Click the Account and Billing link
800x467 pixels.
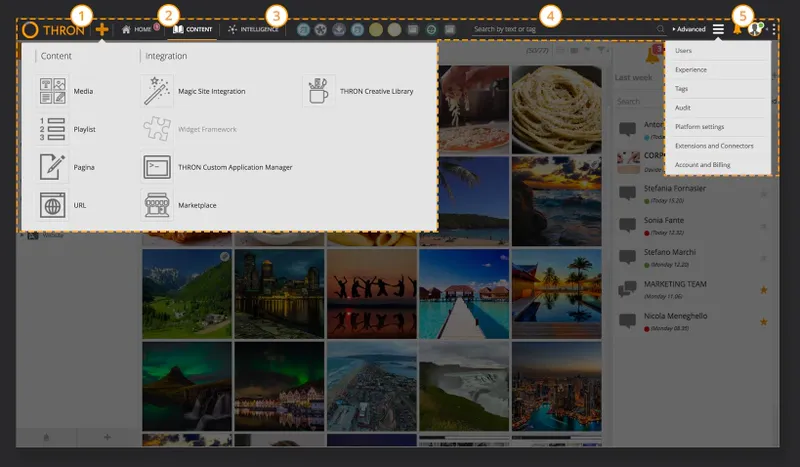pos(703,164)
